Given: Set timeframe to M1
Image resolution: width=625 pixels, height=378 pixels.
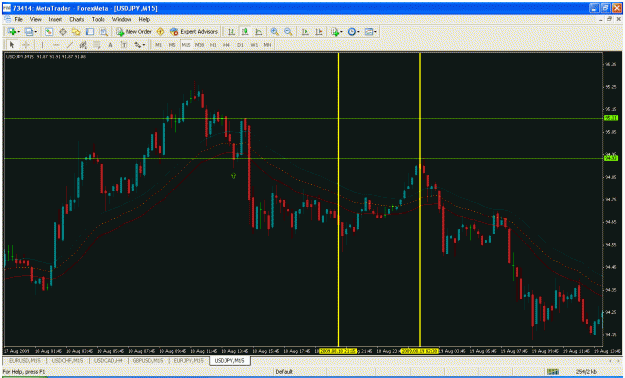Looking at the screenshot, I should click(159, 45).
